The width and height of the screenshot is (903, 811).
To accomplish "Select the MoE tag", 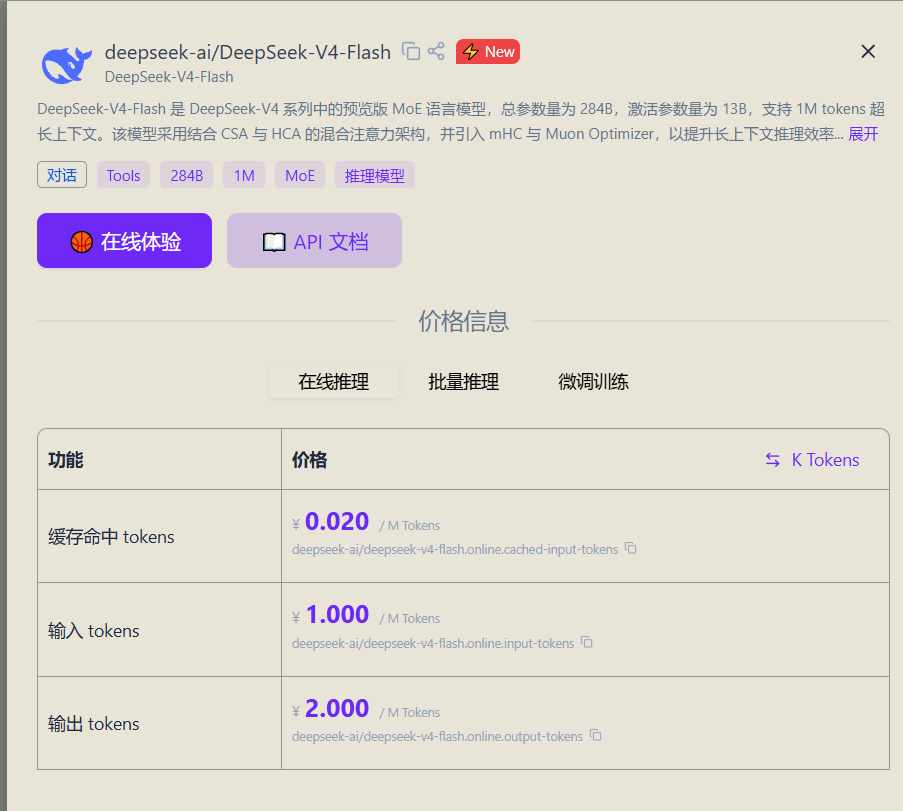I will click(x=300, y=175).
